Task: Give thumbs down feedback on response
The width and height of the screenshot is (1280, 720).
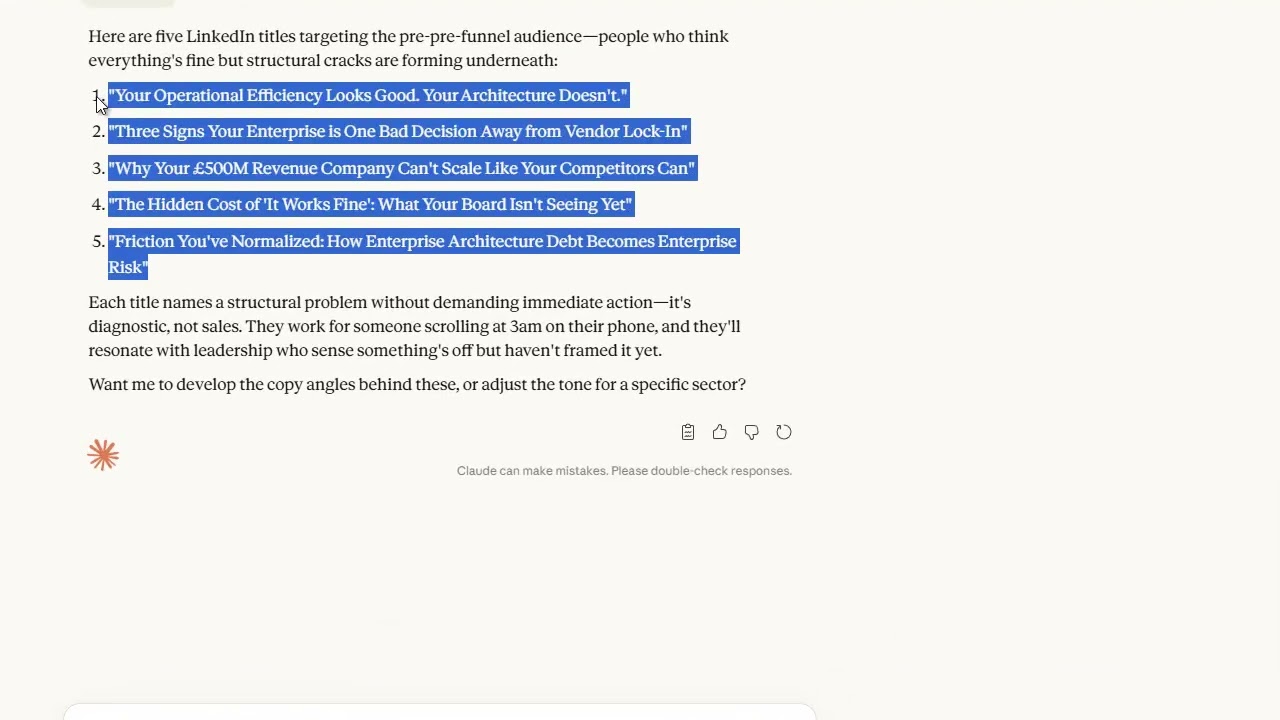Action: [752, 432]
